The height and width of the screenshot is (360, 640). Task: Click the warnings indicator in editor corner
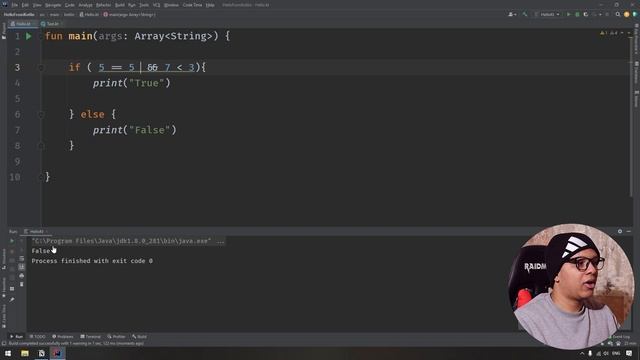pyautogui.click(x=609, y=33)
